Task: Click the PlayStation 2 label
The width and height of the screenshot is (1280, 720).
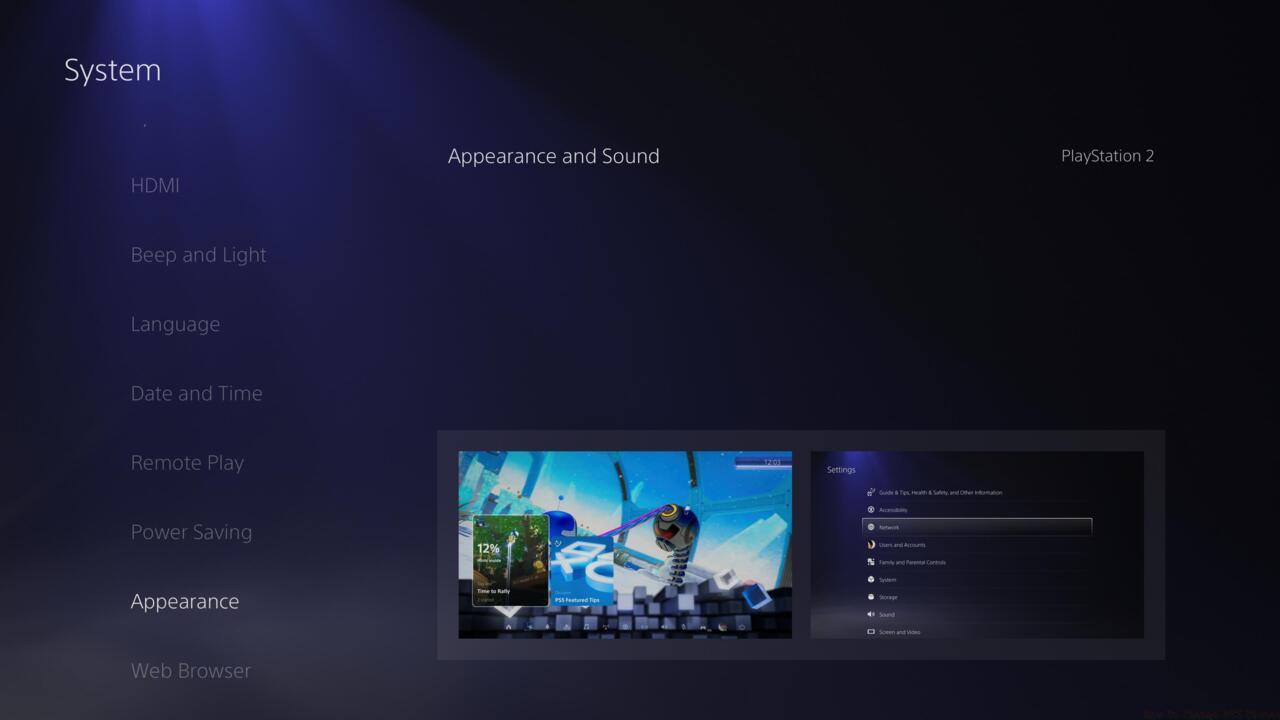Action: click(1108, 156)
